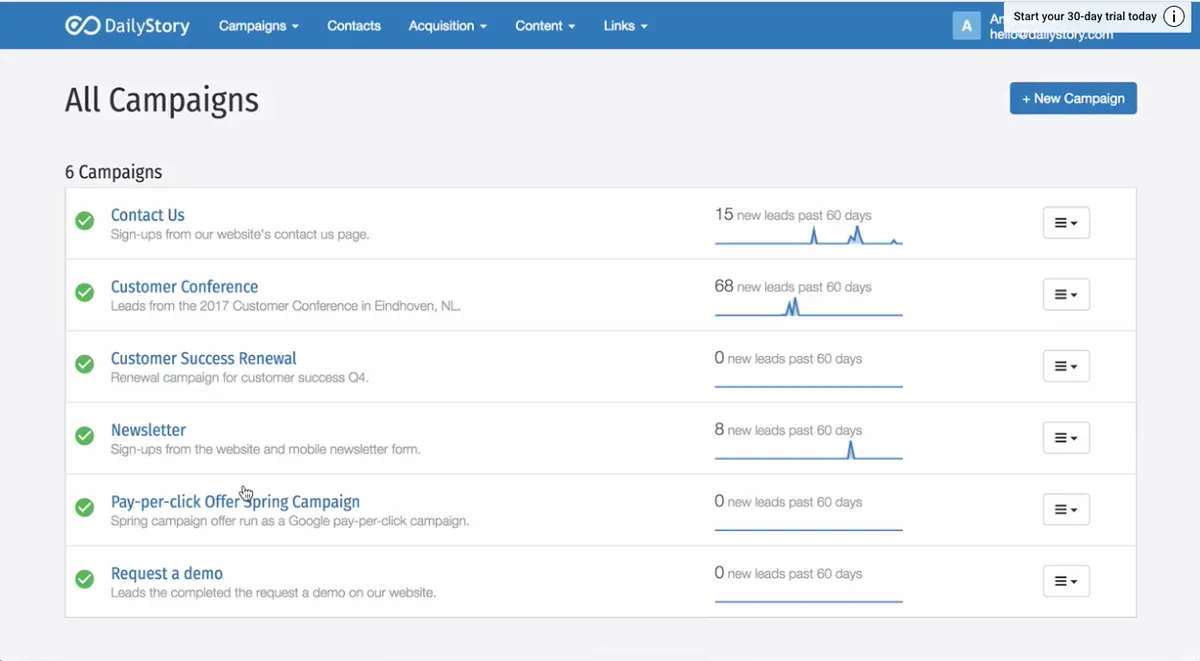Viewport: 1200px width, 661px height.
Task: Open the Newsletter campaign link
Action: click(x=148, y=430)
